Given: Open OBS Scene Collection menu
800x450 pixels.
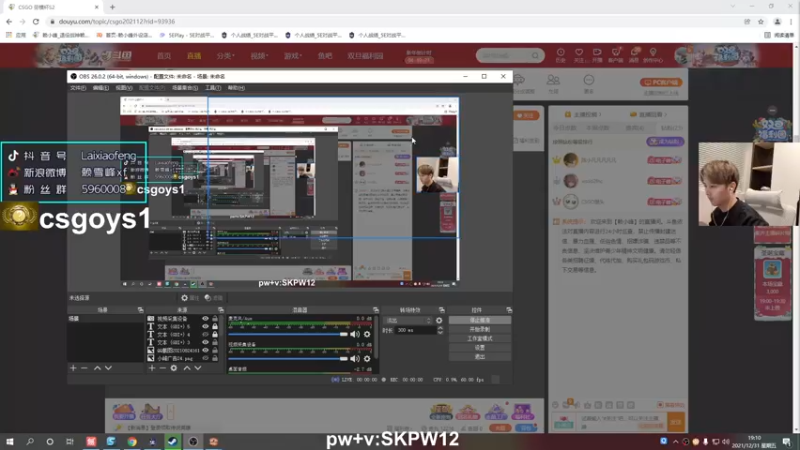Looking at the screenshot, I should click(x=185, y=88).
